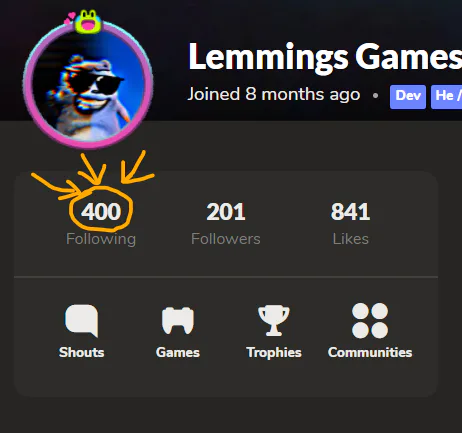This screenshot has height=433, width=462.
Task: Click the Likes label
Action: (x=351, y=239)
